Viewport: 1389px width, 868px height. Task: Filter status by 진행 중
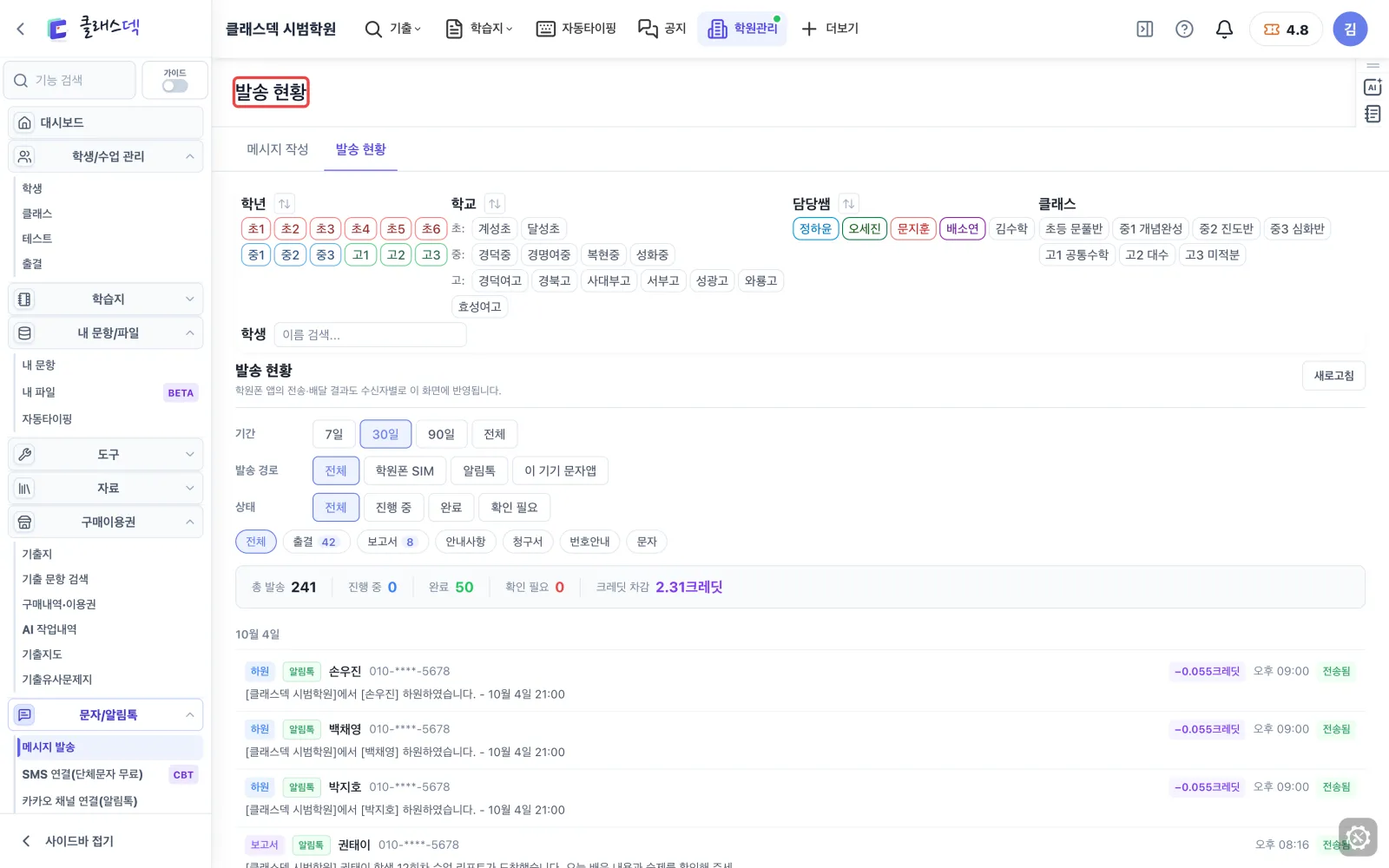tap(393, 507)
